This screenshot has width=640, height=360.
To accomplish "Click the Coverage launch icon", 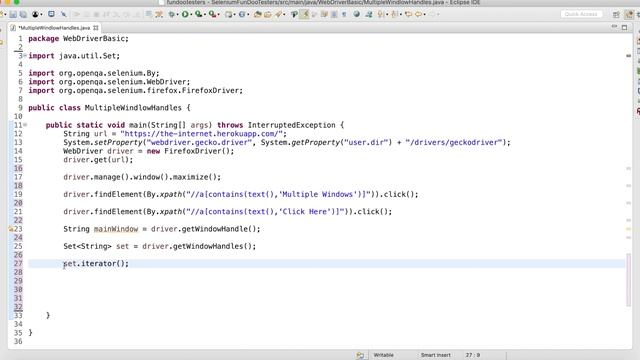I will point(198,14).
